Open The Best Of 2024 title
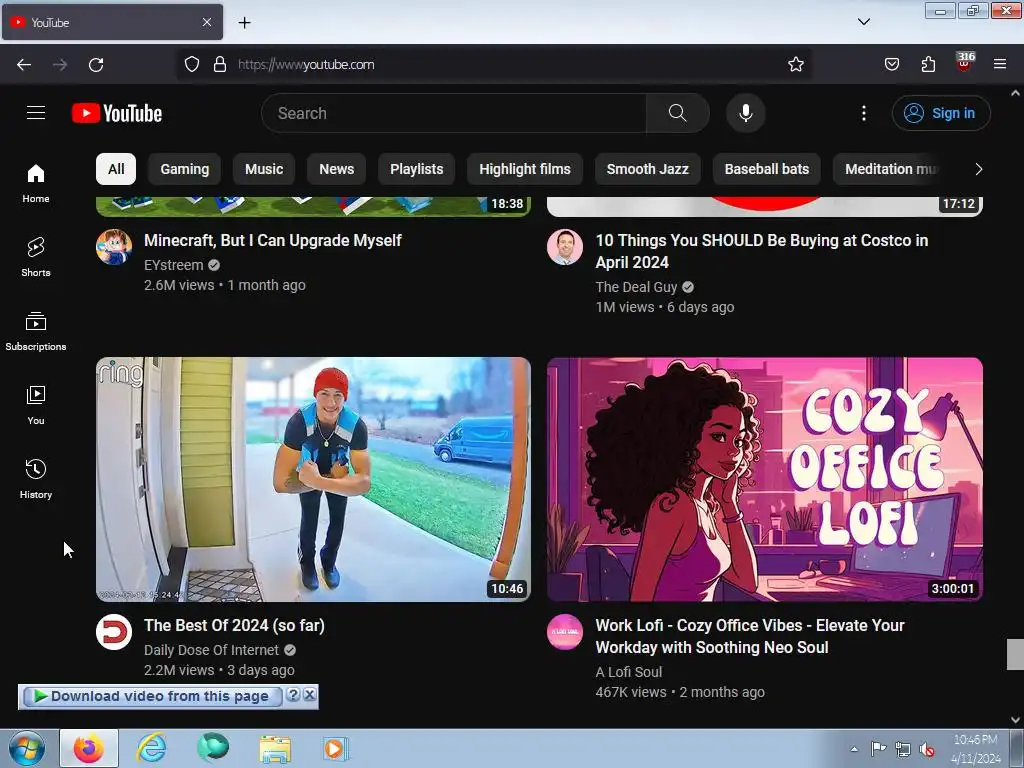Viewport: 1024px width, 768px height. 234,626
